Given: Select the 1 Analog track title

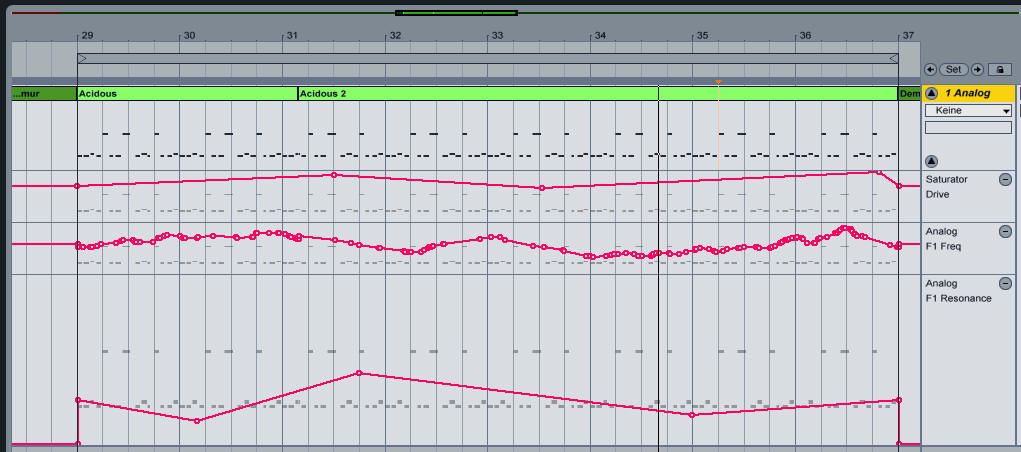Looking at the screenshot, I should point(968,93).
